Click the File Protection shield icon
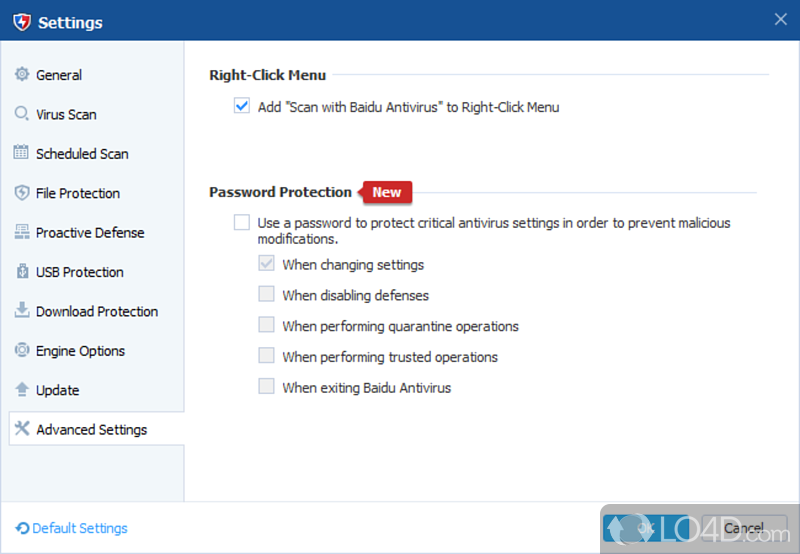The width and height of the screenshot is (800, 554). [22, 193]
